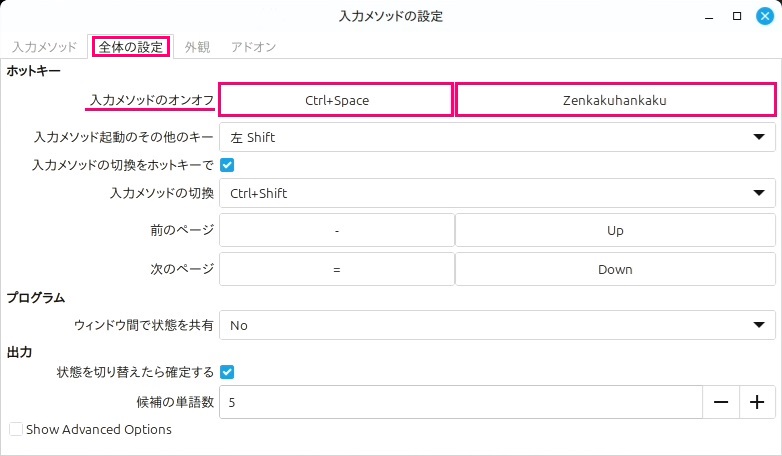Image resolution: width=782 pixels, height=456 pixels.
Task: Switch to the 入力メソッド tab
Action: pos(44,47)
